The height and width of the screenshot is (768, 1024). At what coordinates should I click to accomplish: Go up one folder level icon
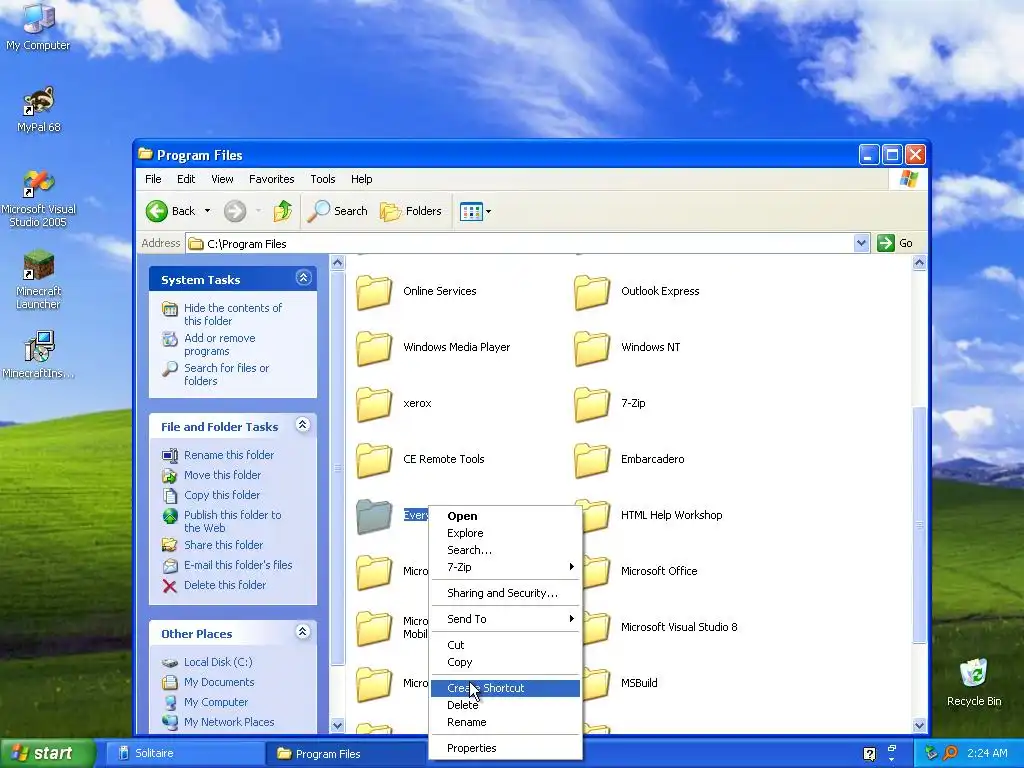coord(283,211)
